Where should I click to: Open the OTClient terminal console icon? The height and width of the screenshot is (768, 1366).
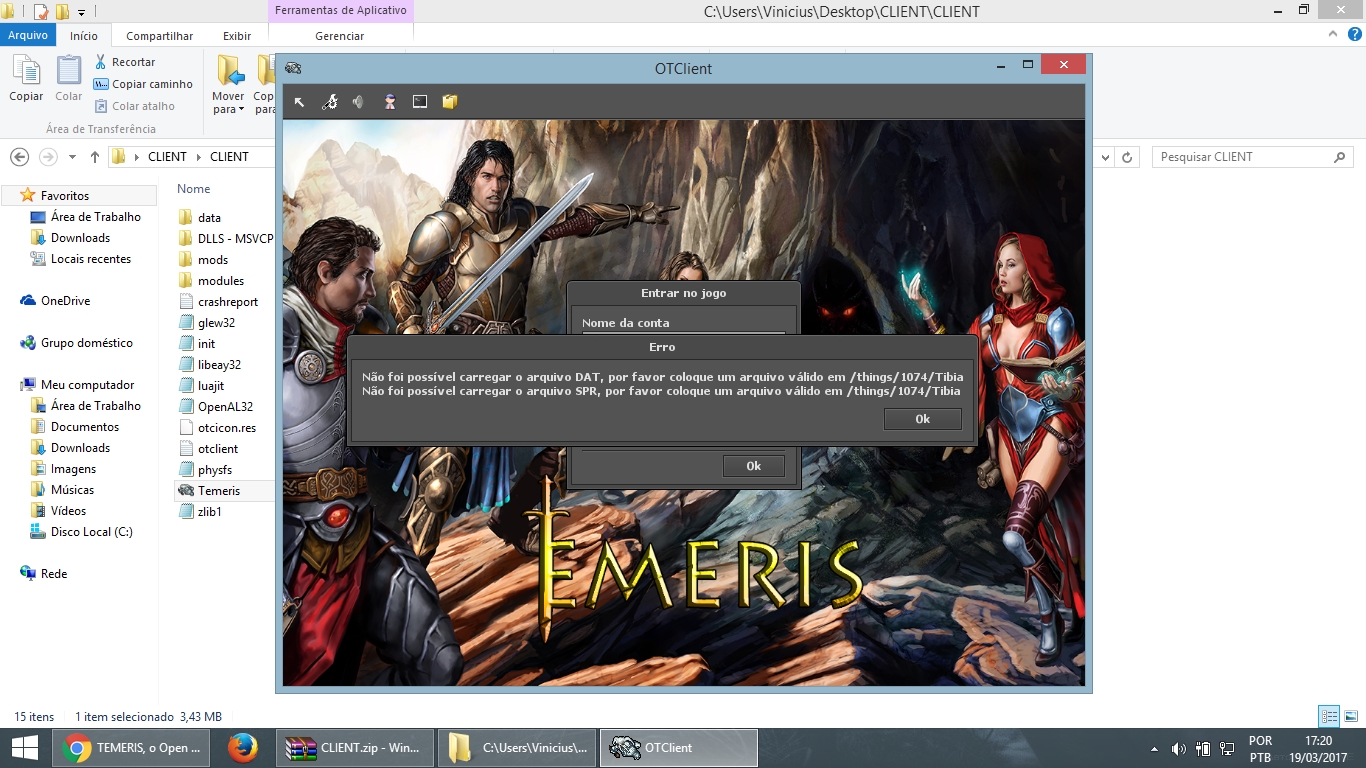point(419,100)
